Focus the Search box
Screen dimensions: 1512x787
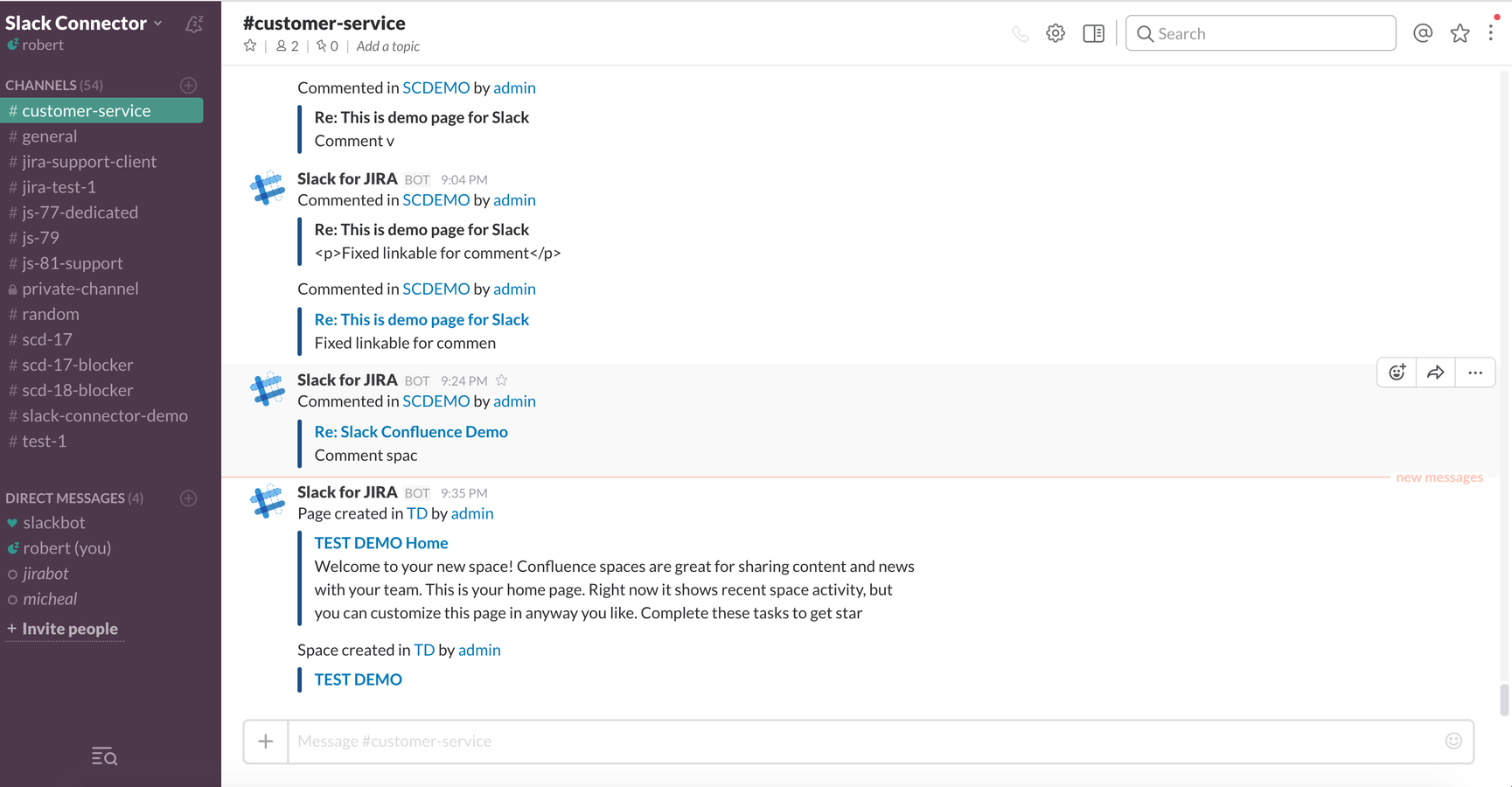(1260, 33)
